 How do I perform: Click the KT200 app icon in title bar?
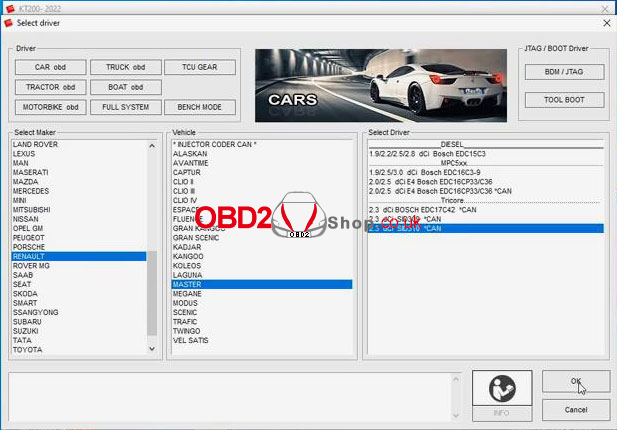pos(10,5)
